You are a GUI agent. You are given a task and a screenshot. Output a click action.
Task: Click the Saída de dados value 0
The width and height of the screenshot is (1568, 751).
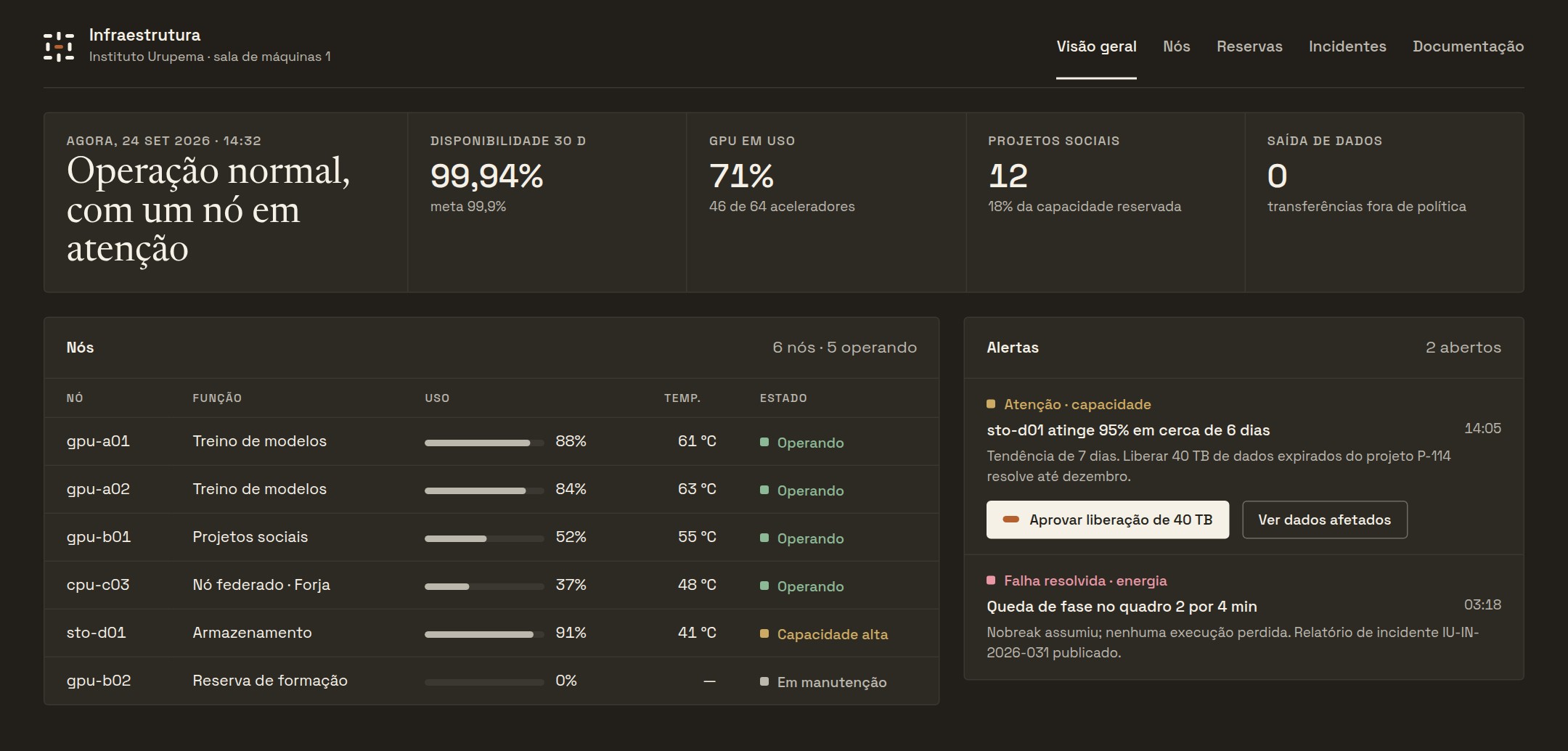point(1277,176)
